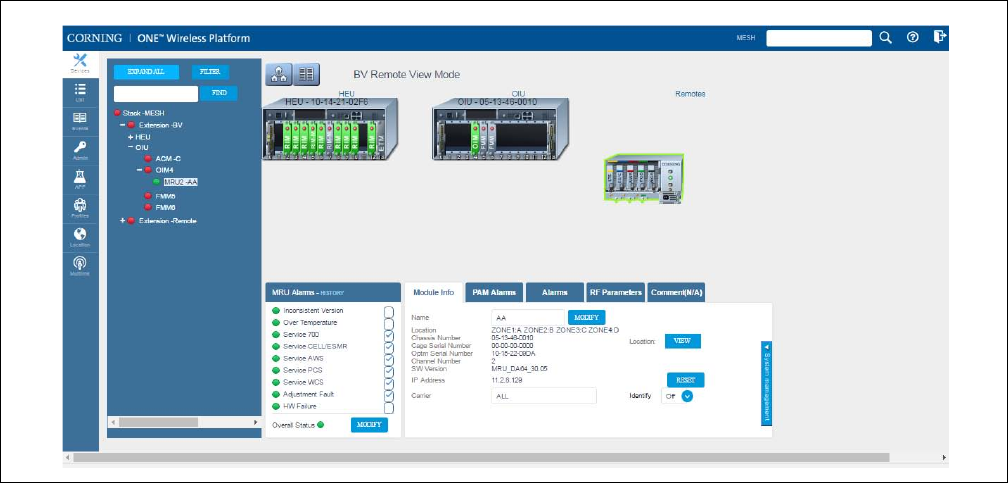Click the green Overall Status indicator
Viewport: 1008px width, 483px height.
coord(320,424)
